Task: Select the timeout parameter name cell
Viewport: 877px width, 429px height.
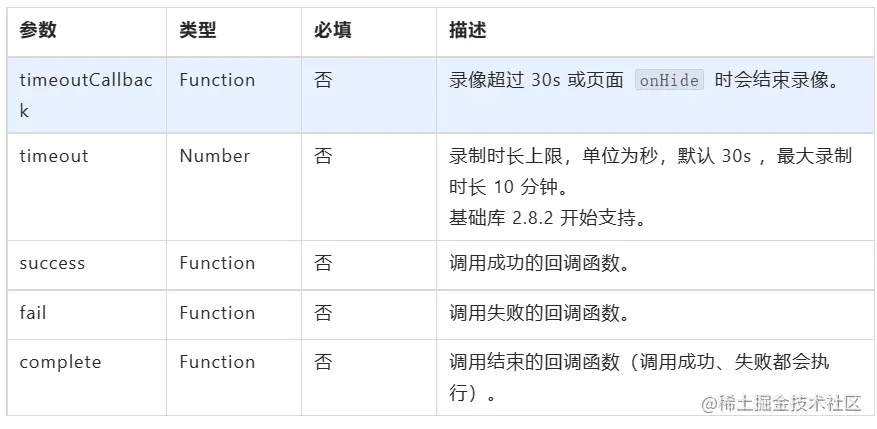Action: pyautogui.click(x=54, y=156)
